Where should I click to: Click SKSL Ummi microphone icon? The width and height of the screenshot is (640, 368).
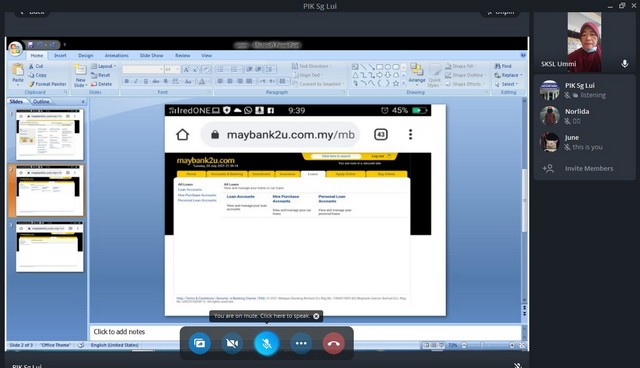[x=624, y=64]
